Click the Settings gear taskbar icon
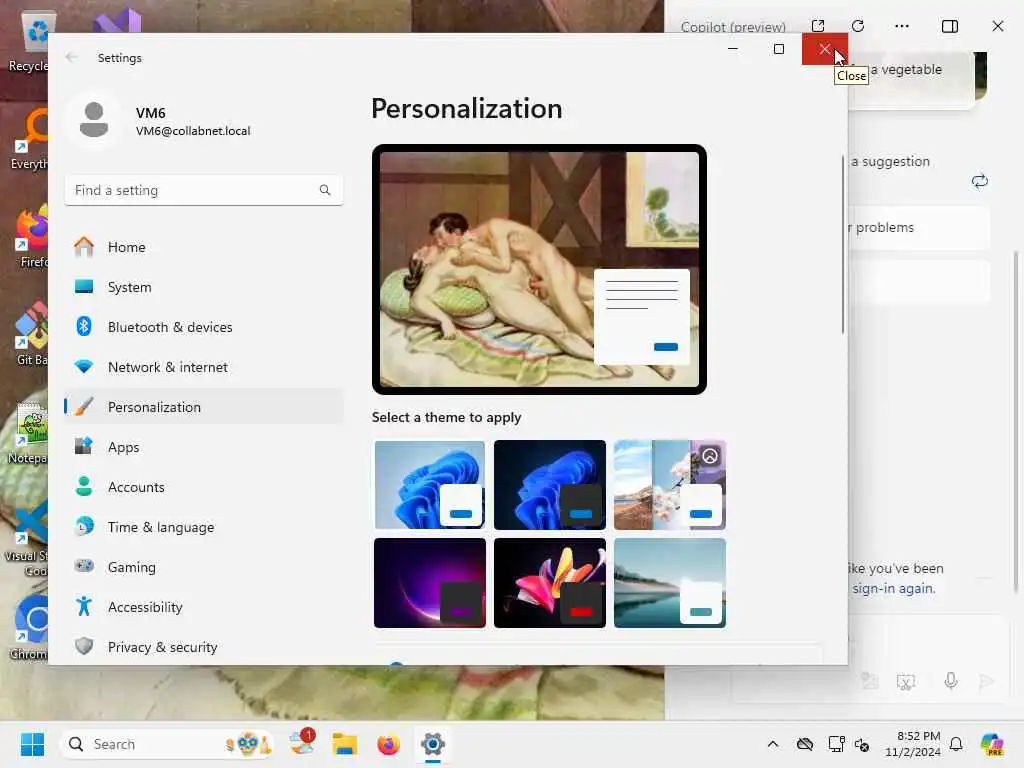This screenshot has width=1024, height=768. [432, 744]
